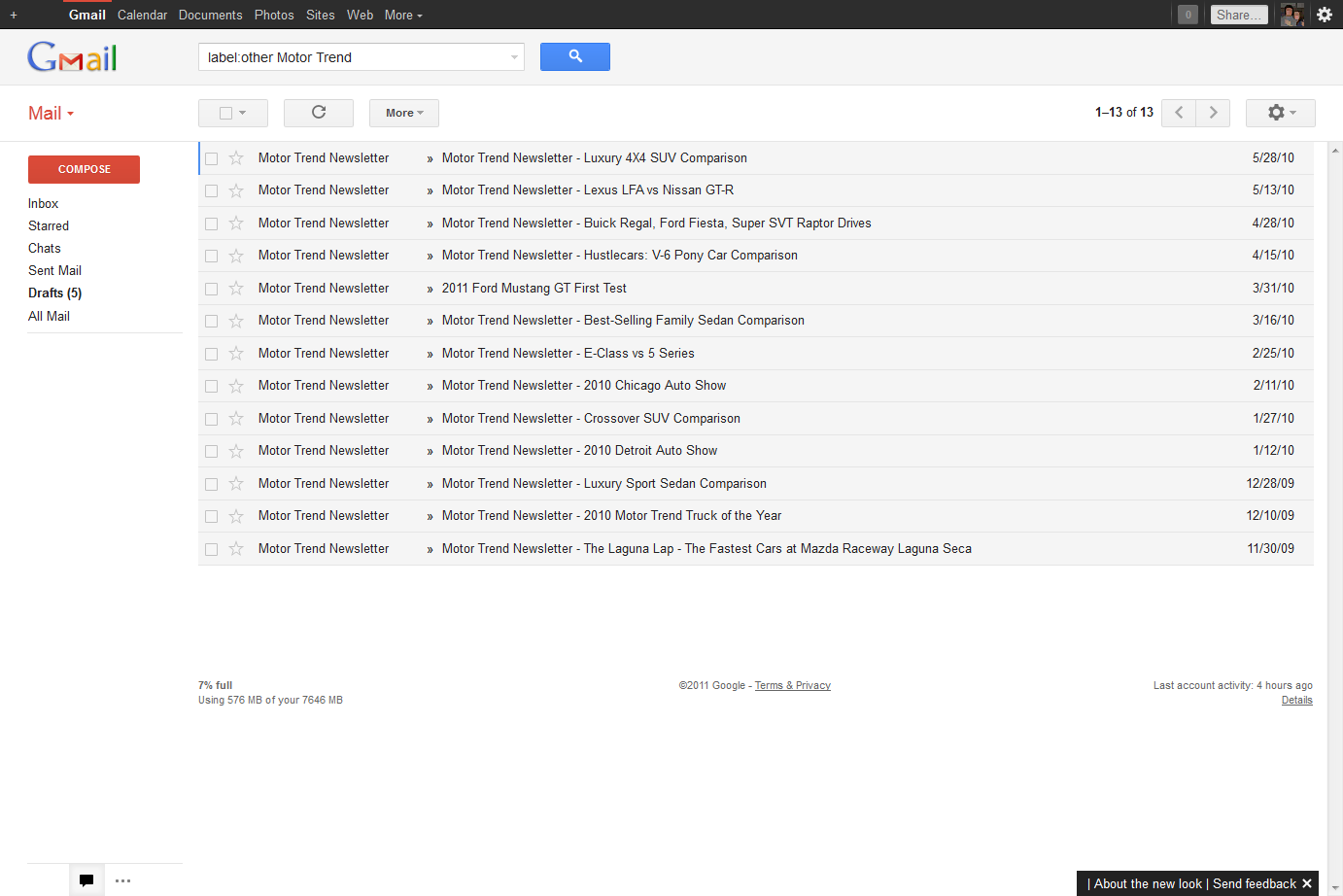Image resolution: width=1343 pixels, height=896 pixels.
Task: Click the vertical scrollbar down arrow
Action: (x=1335, y=888)
